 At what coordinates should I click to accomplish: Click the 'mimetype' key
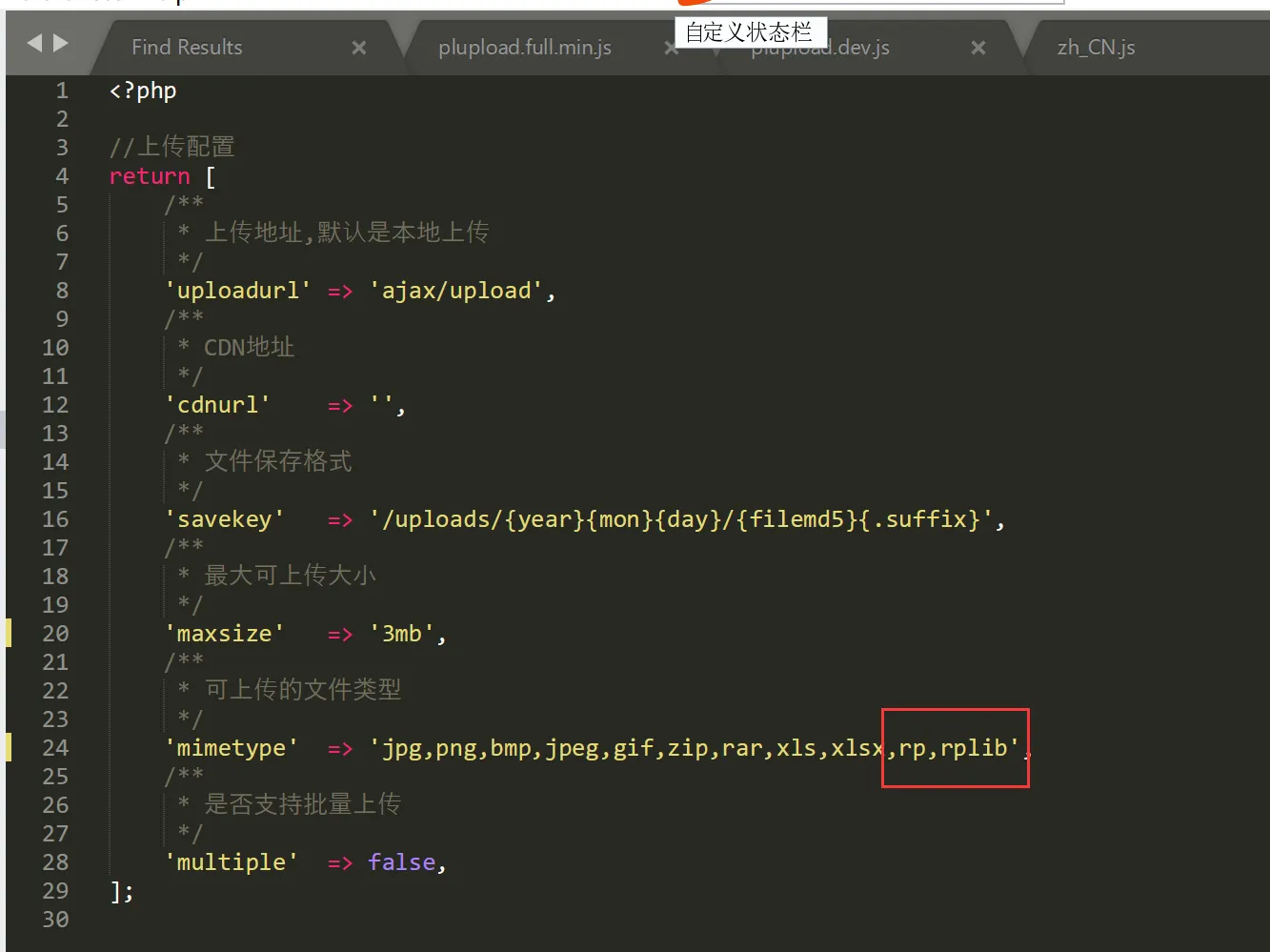pyautogui.click(x=232, y=748)
